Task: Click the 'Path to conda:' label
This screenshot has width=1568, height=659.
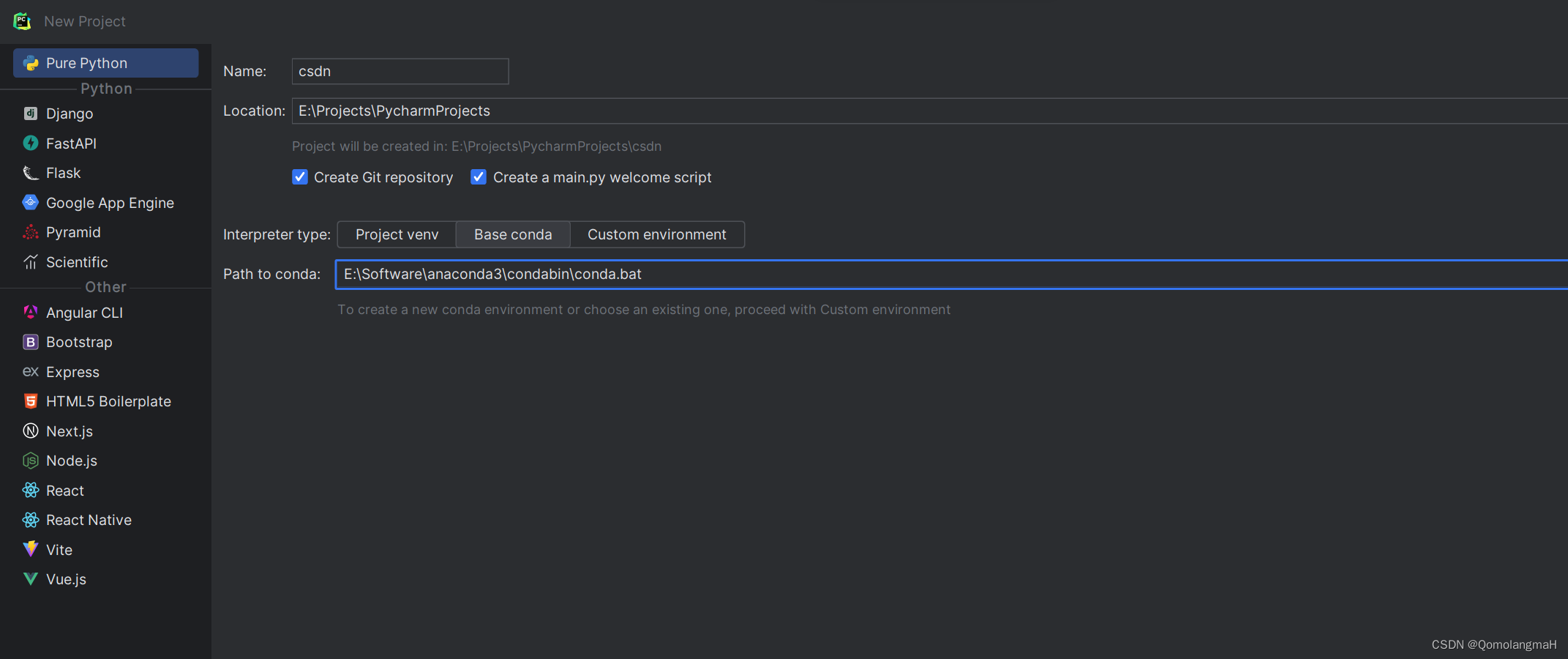Action: pyautogui.click(x=271, y=274)
